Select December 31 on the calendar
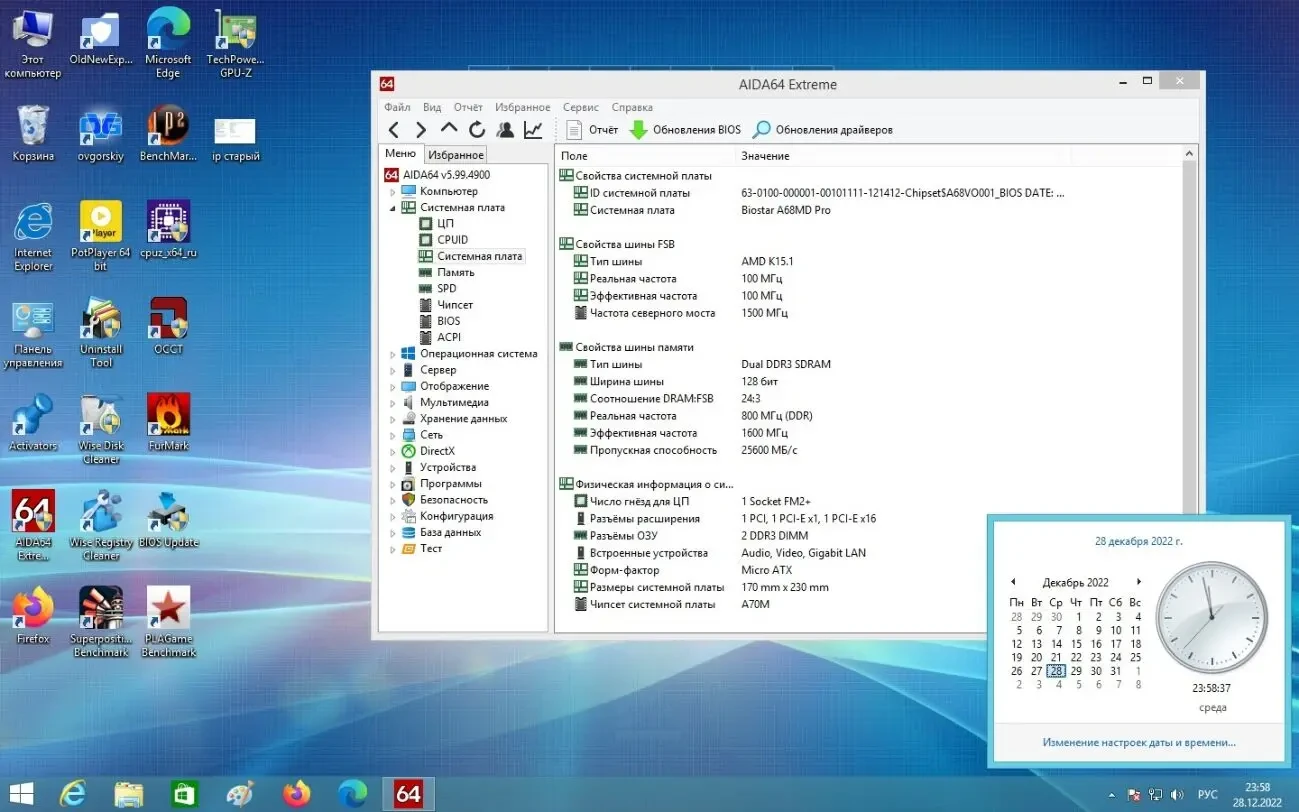Screen dimensions: 1299x812 [1116, 671]
